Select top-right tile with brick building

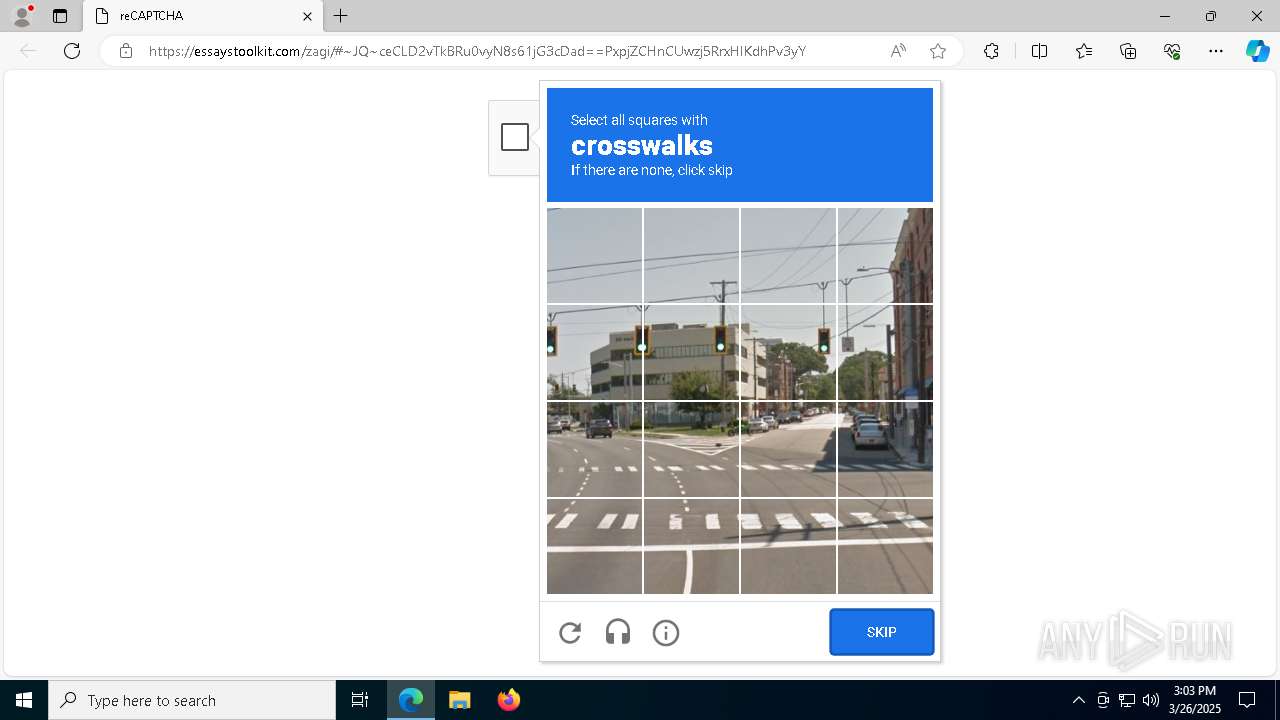pos(885,255)
